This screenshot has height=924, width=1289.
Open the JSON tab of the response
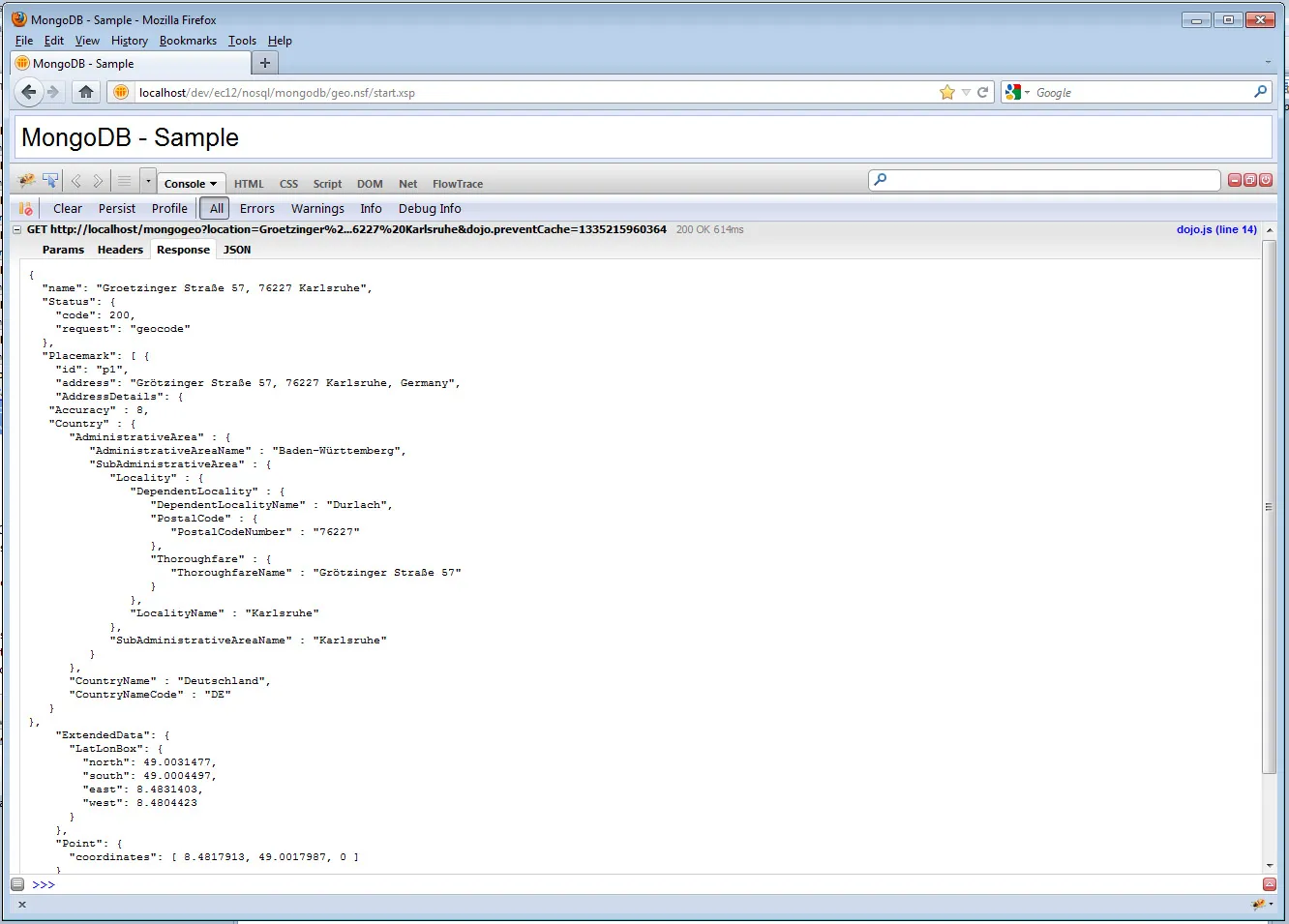pos(237,250)
